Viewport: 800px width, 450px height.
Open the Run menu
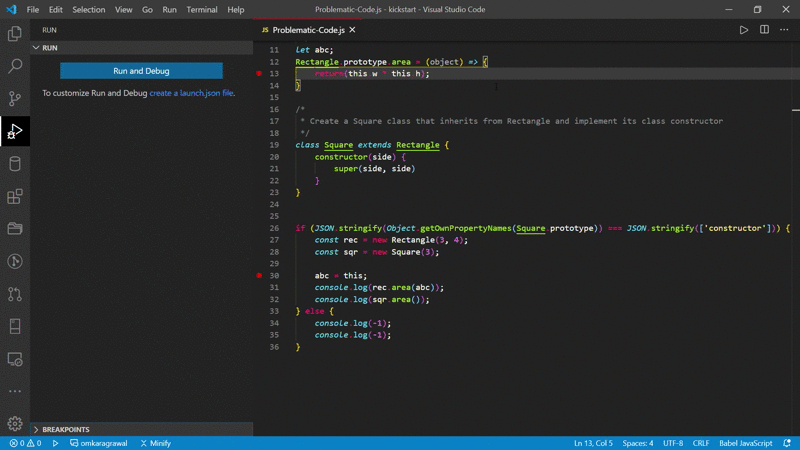tap(169, 9)
